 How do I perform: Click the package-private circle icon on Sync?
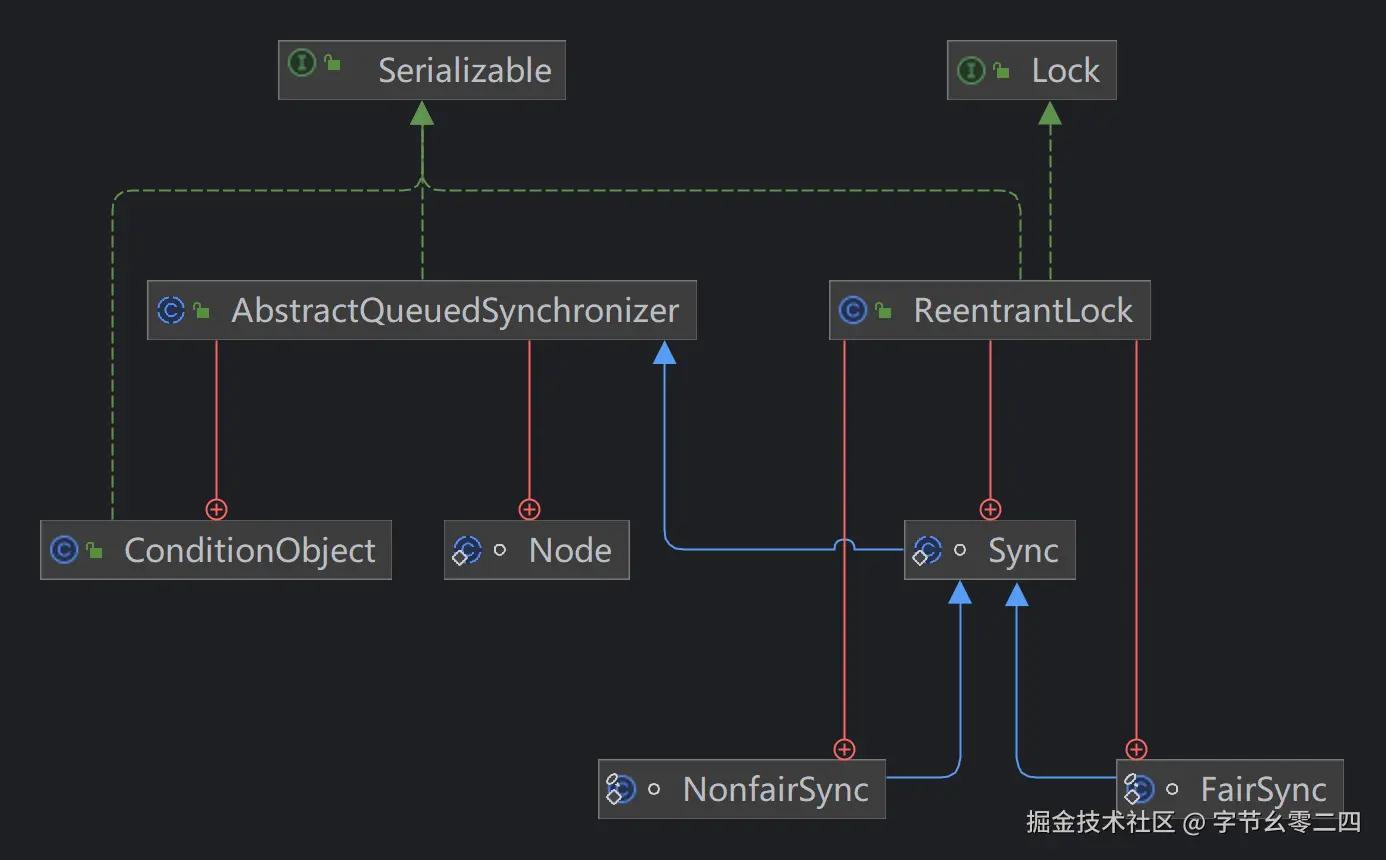(x=960, y=550)
